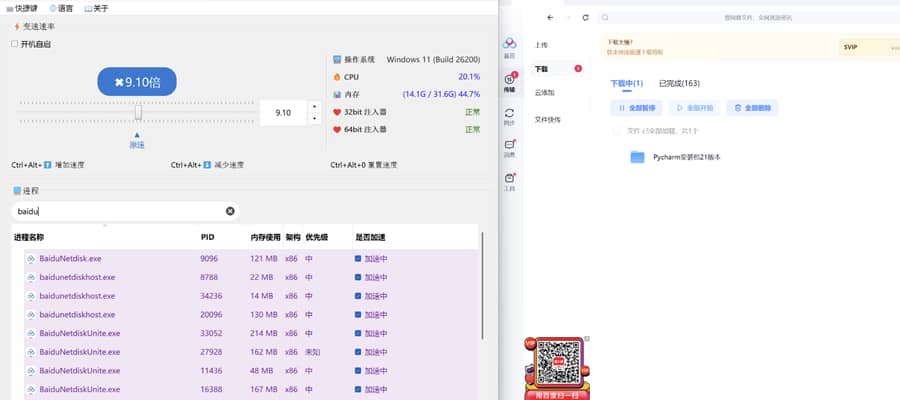Viewport: 900px width, 400px height.
Task: Switch to the 已完成(163) tab
Action: pyautogui.click(x=678, y=83)
